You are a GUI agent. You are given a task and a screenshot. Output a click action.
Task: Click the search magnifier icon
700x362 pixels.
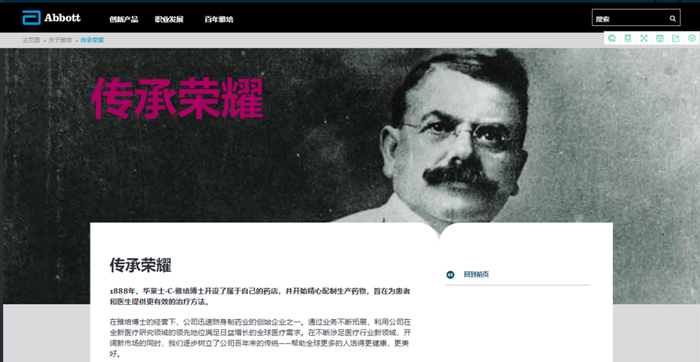point(673,19)
